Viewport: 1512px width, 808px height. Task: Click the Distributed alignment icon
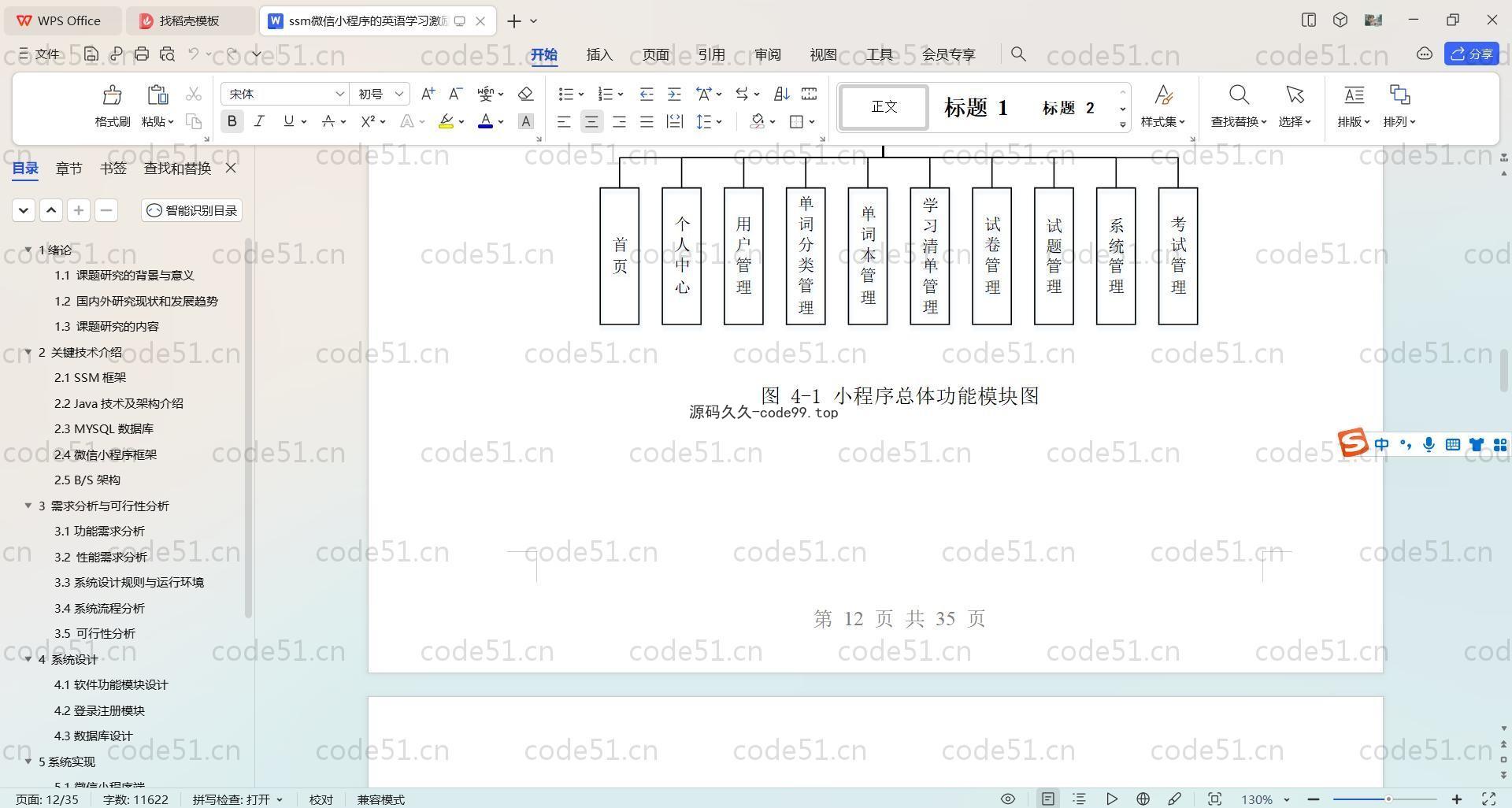[675, 121]
